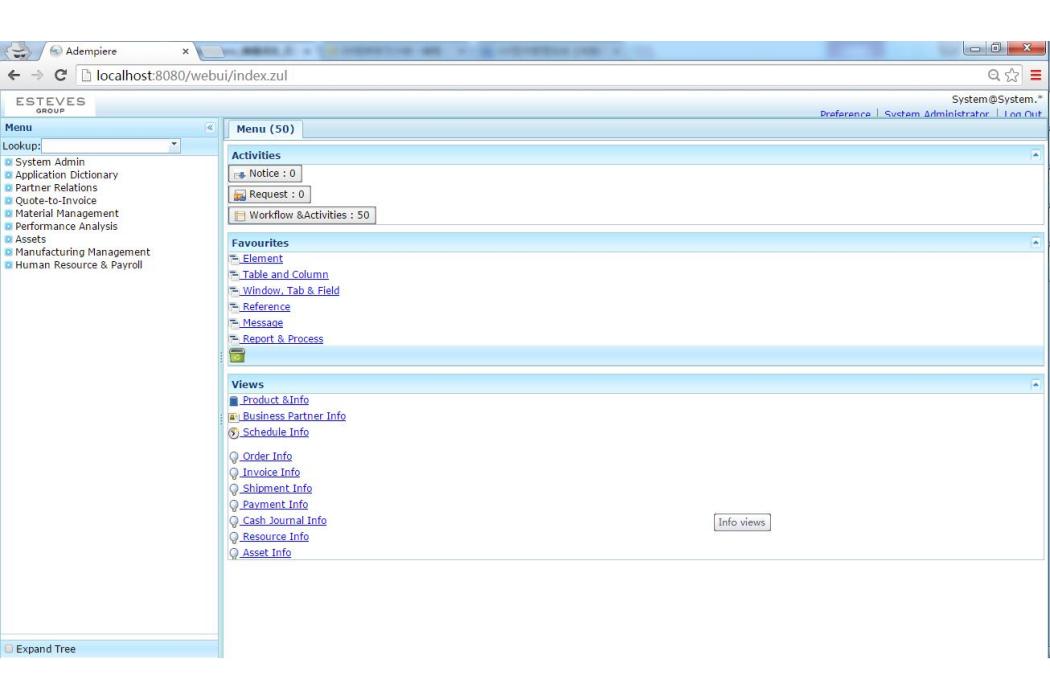Viewport: 1050px width, 700px height.
Task: Click the browser address bar URL
Action: [192, 75]
